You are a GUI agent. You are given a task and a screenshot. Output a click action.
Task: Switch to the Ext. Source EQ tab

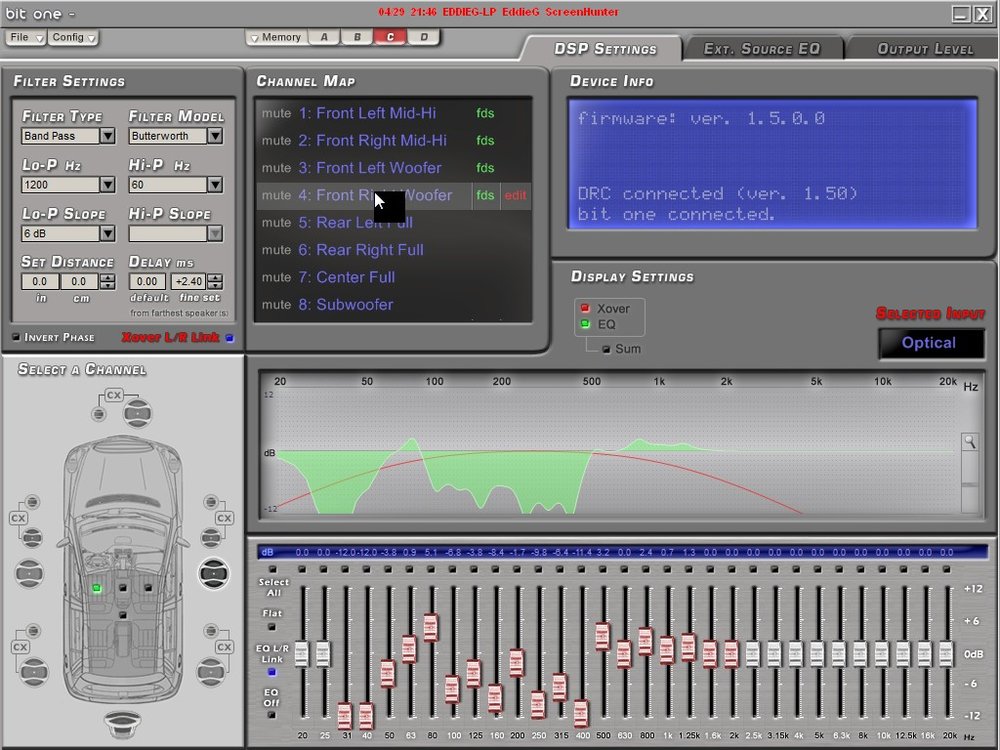[761, 49]
